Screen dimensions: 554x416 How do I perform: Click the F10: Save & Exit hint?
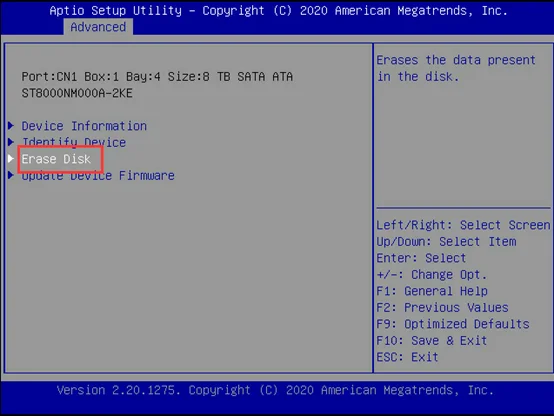point(432,341)
